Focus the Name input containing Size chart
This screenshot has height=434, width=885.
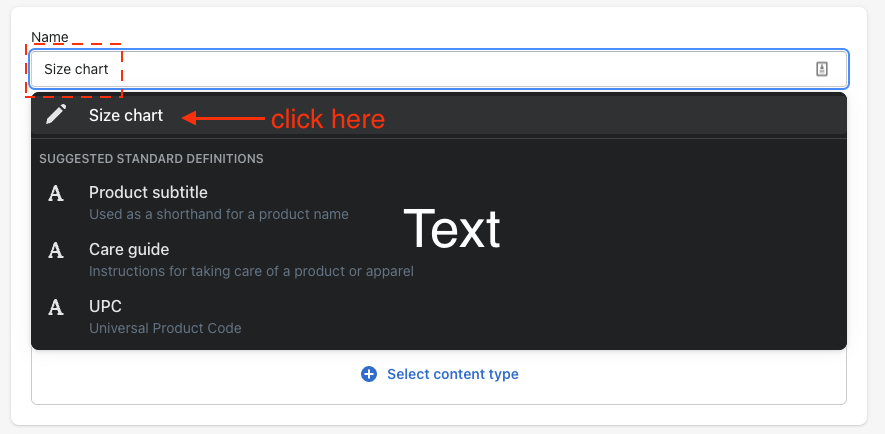[x=439, y=69]
